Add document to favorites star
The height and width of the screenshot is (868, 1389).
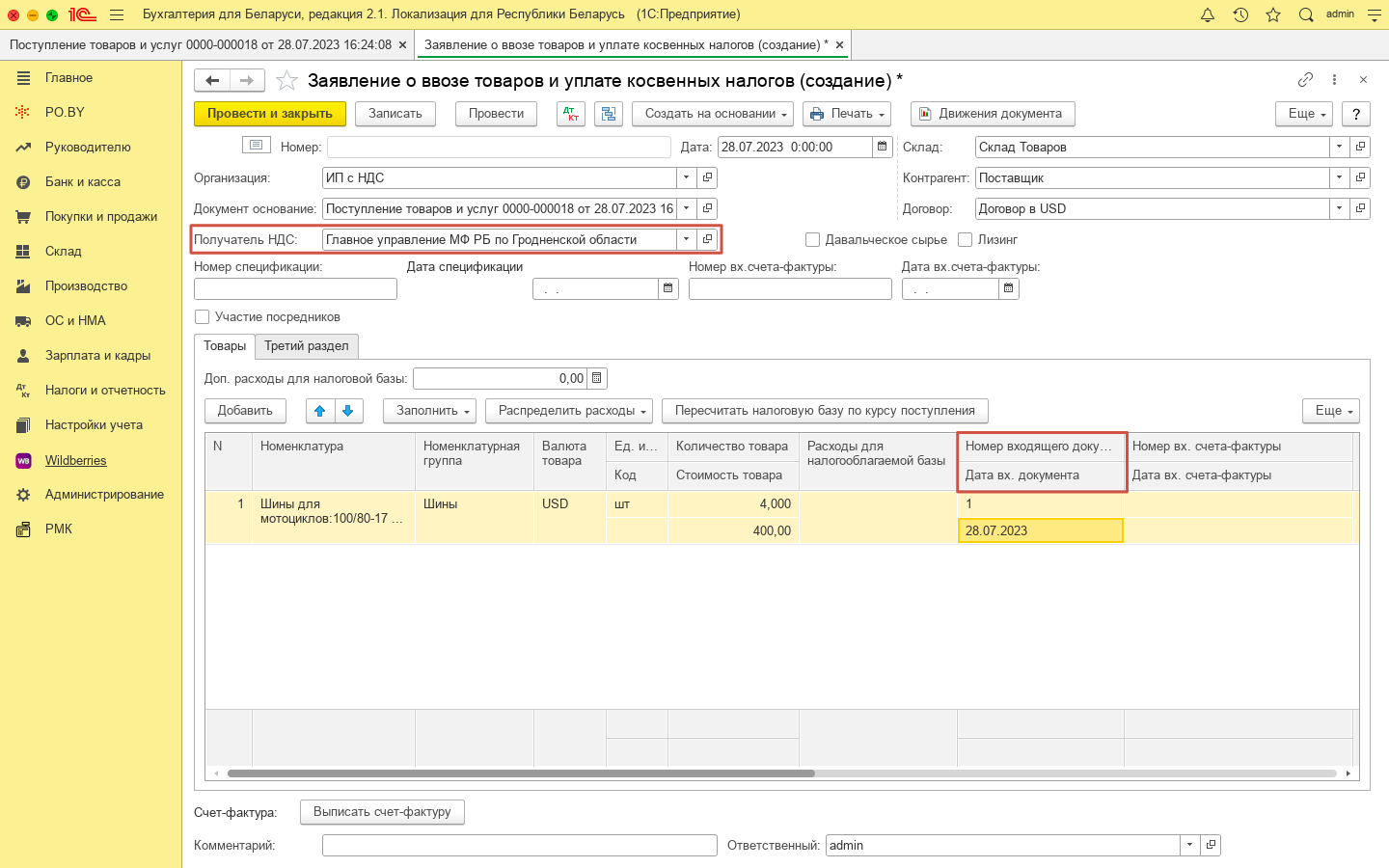coord(286,80)
